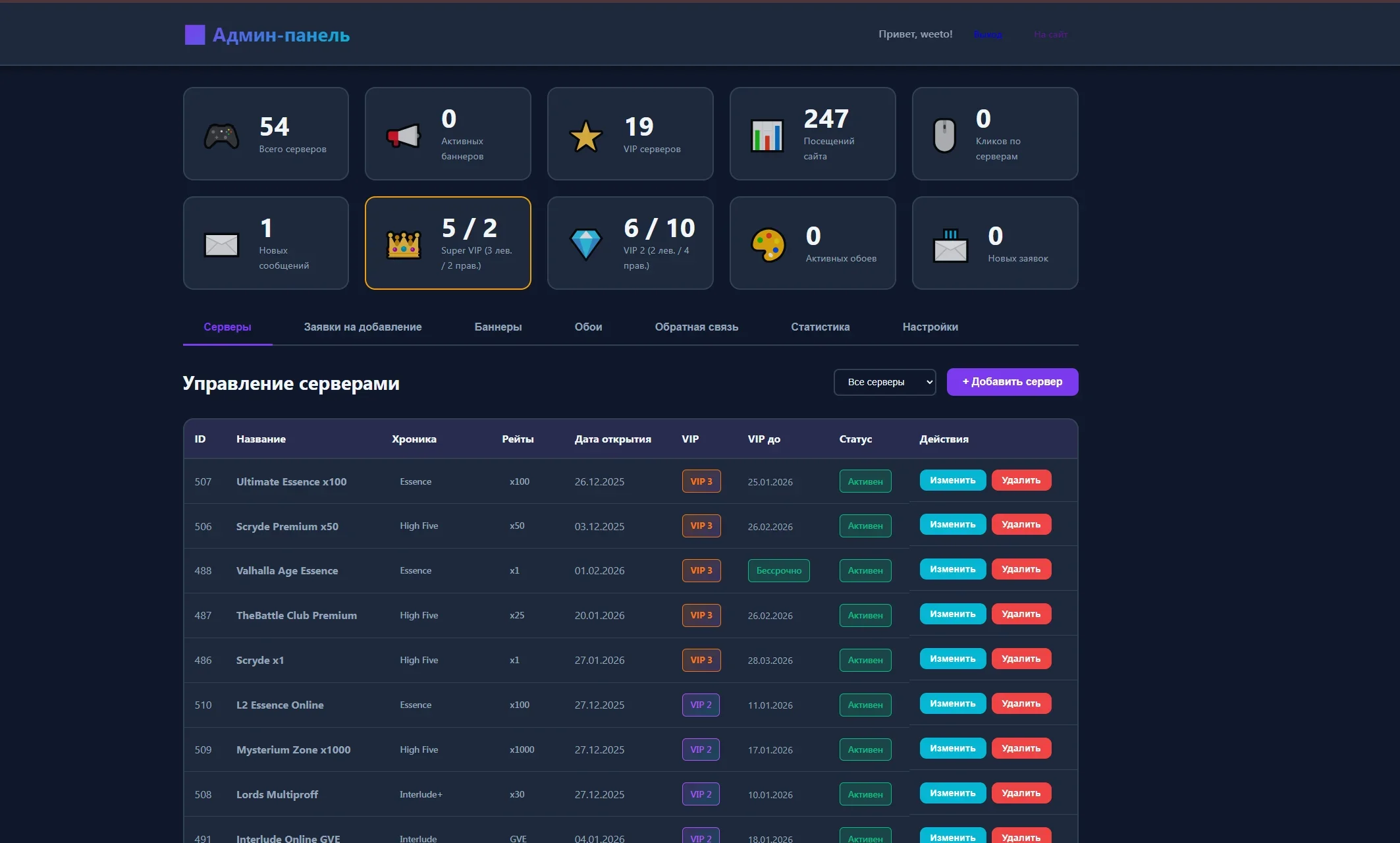The width and height of the screenshot is (1400, 843).
Task: Click the envelope icon for new messages
Action: point(221,245)
